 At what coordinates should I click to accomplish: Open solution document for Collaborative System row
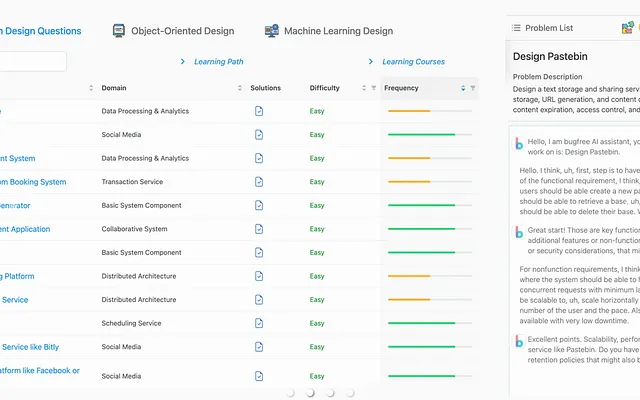click(x=259, y=229)
